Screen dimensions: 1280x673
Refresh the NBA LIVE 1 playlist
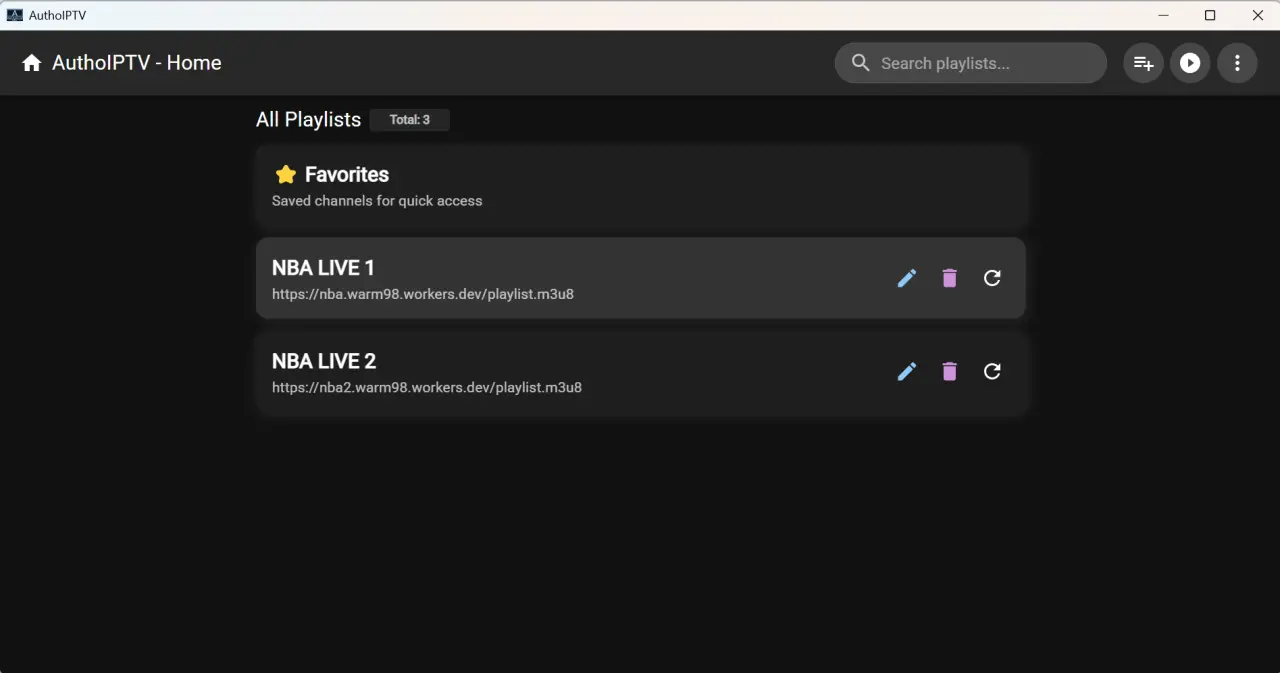pos(992,278)
